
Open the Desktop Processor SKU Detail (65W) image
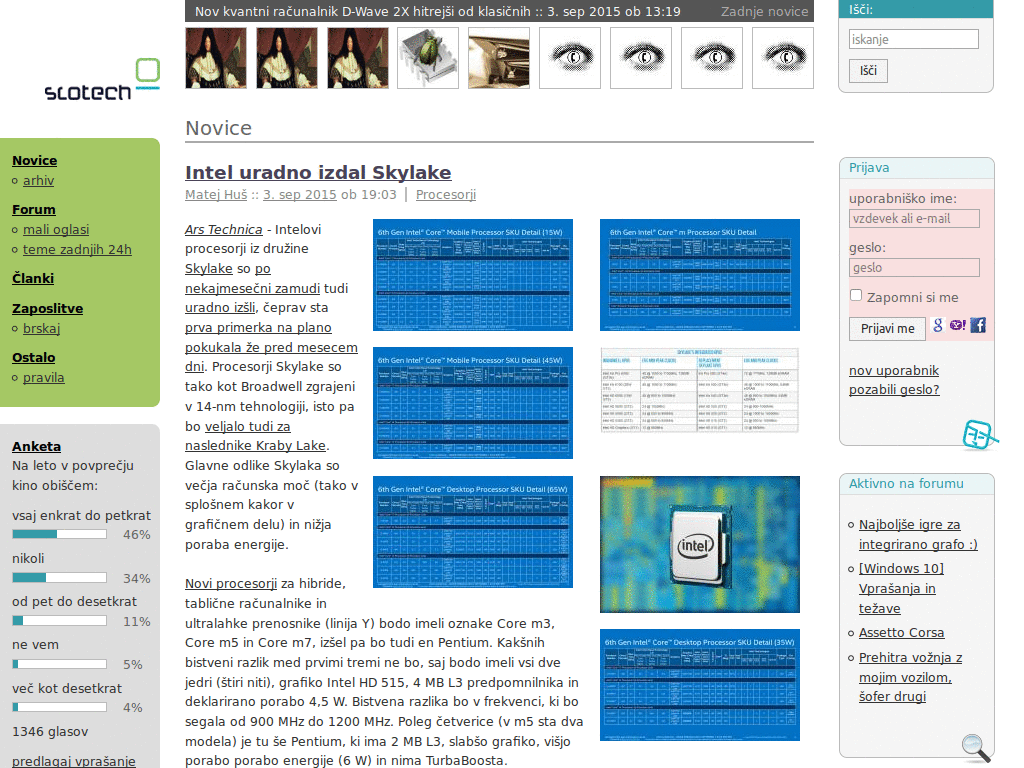coord(473,532)
